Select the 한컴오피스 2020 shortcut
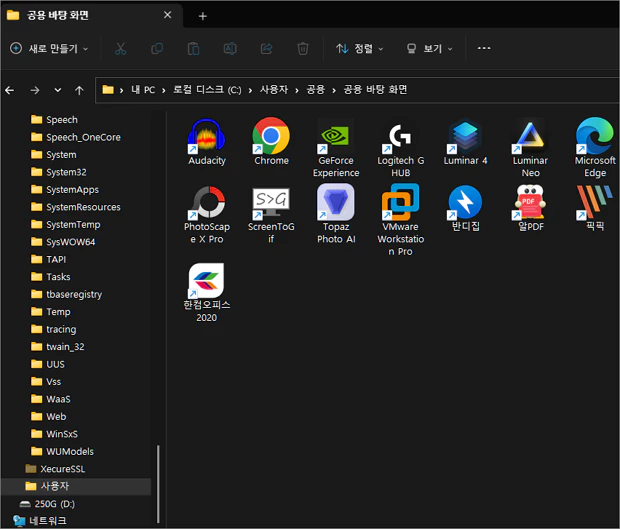This screenshot has height=529, width=620. (207, 293)
